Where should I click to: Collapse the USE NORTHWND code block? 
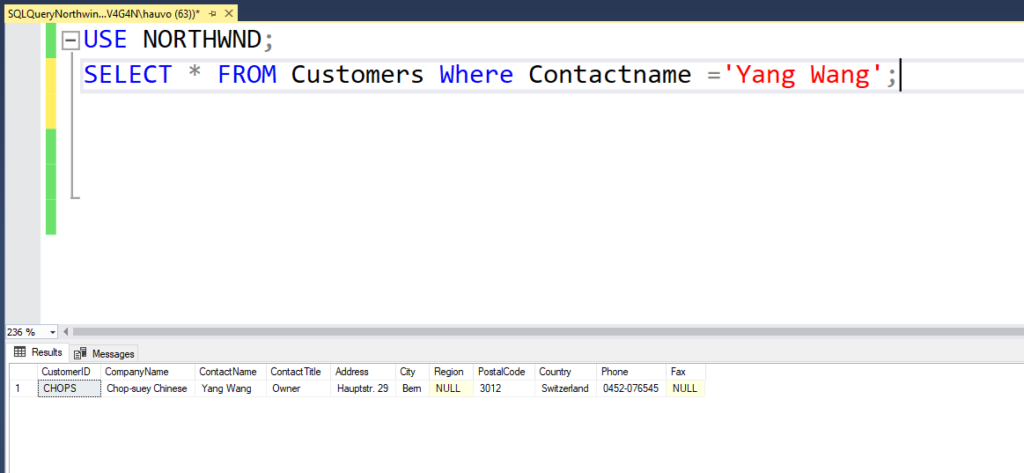(70, 41)
